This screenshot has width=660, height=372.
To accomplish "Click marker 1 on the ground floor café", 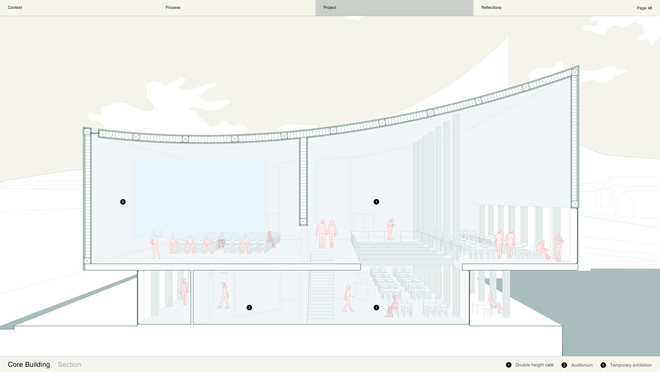I will (376, 308).
